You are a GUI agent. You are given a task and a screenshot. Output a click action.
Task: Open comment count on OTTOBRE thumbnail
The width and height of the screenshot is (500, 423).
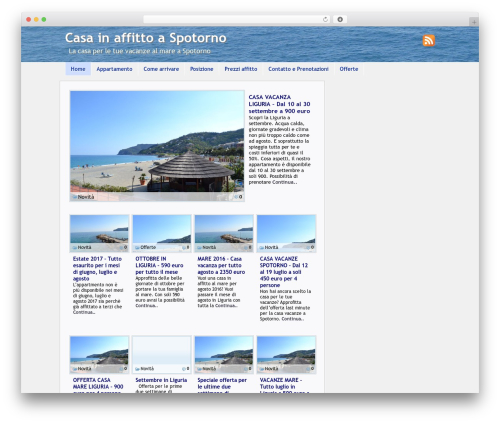click(x=186, y=247)
